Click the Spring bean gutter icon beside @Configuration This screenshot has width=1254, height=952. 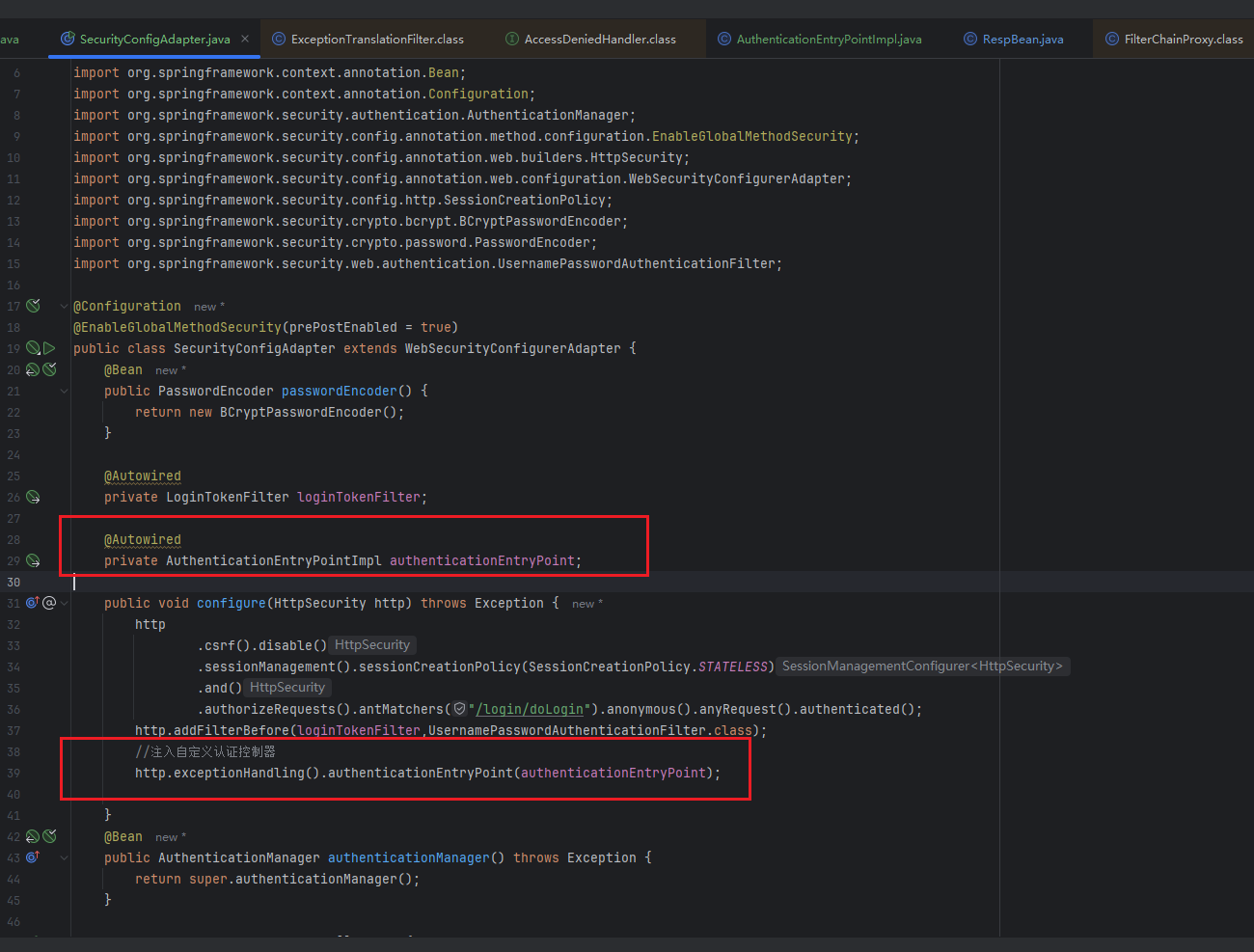click(x=33, y=306)
